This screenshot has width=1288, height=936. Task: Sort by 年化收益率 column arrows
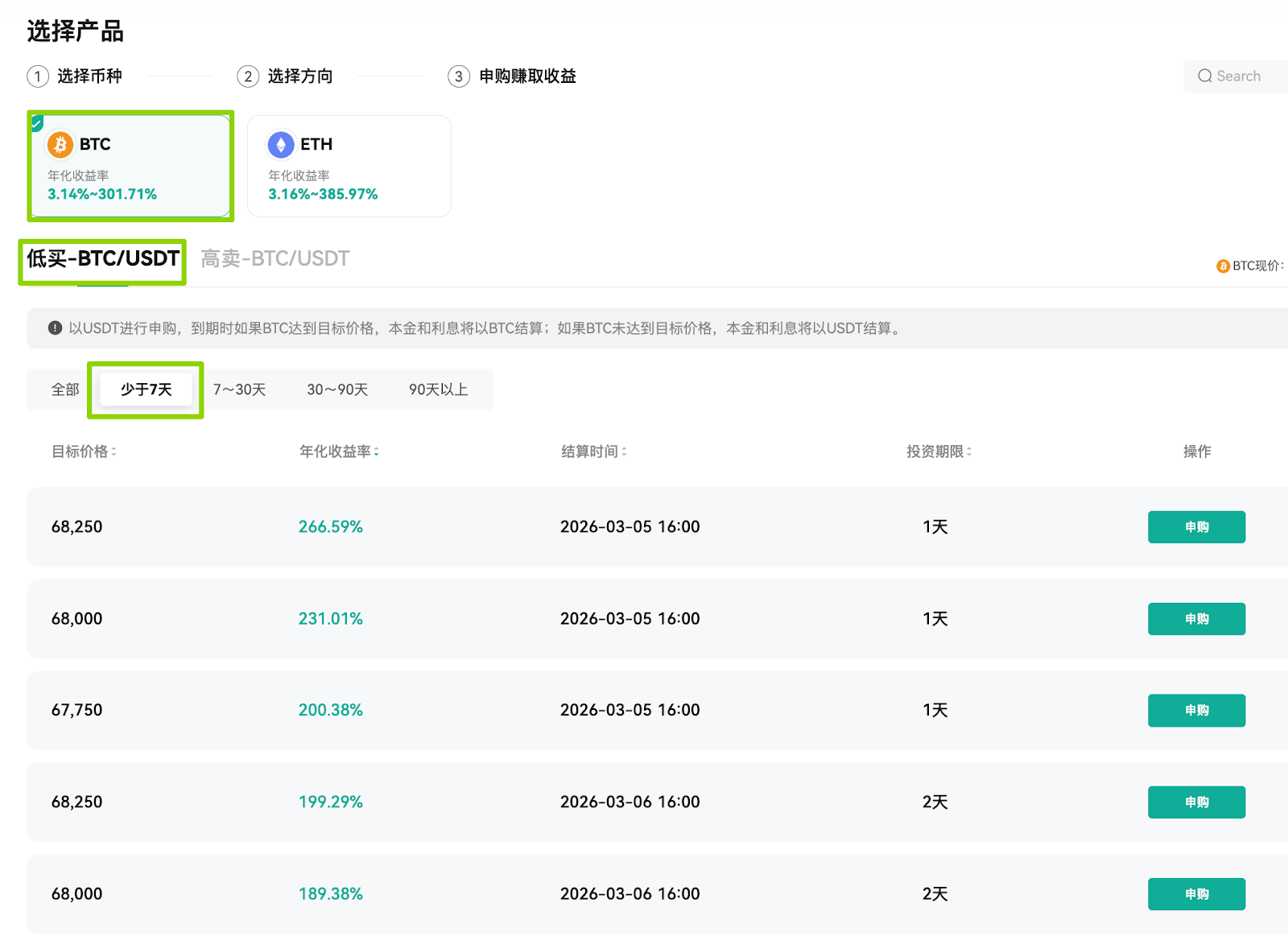[376, 452]
